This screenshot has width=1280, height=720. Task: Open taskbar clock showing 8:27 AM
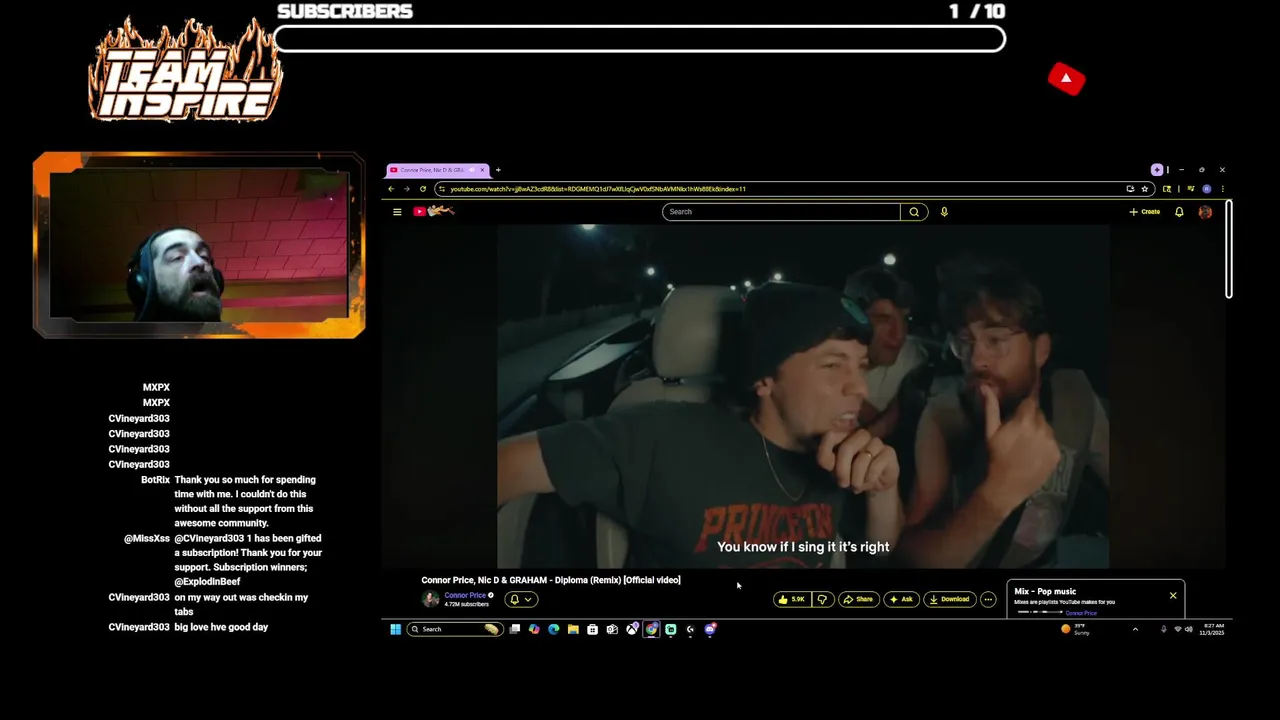1212,629
